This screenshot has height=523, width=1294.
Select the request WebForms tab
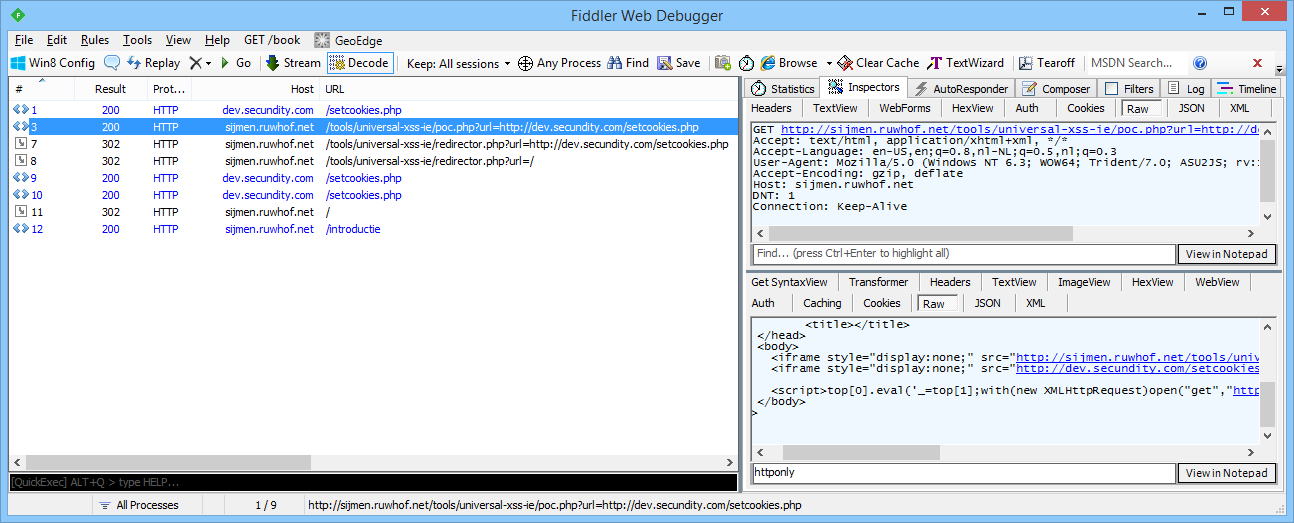tap(905, 108)
